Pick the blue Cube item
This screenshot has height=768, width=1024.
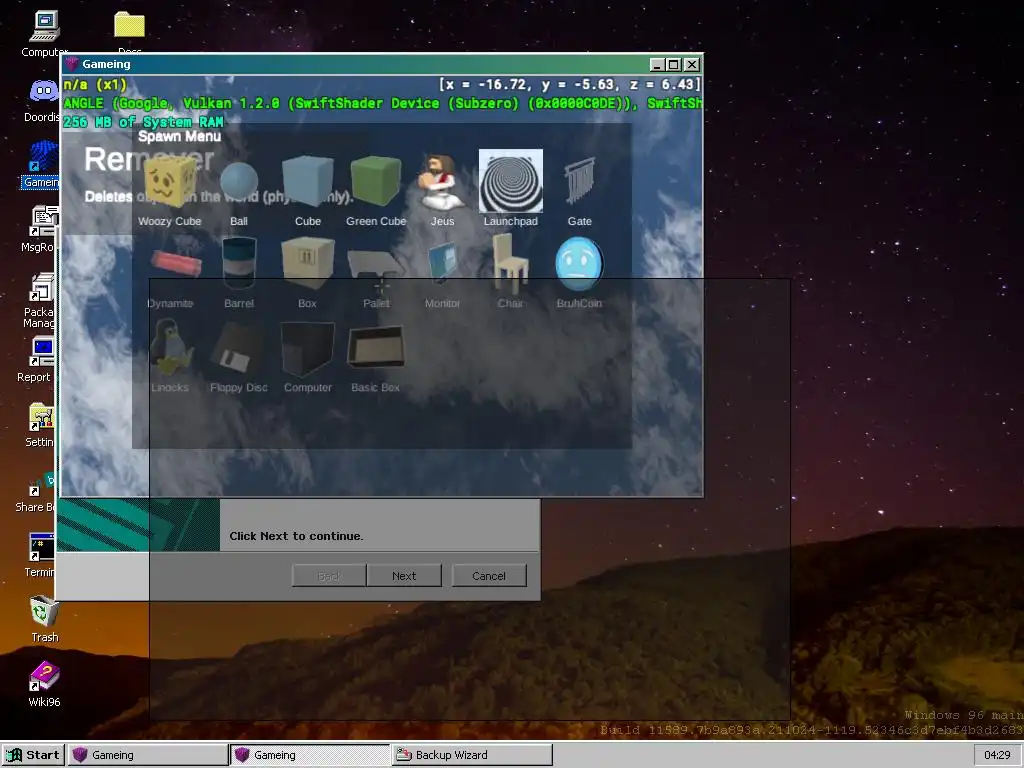click(308, 189)
